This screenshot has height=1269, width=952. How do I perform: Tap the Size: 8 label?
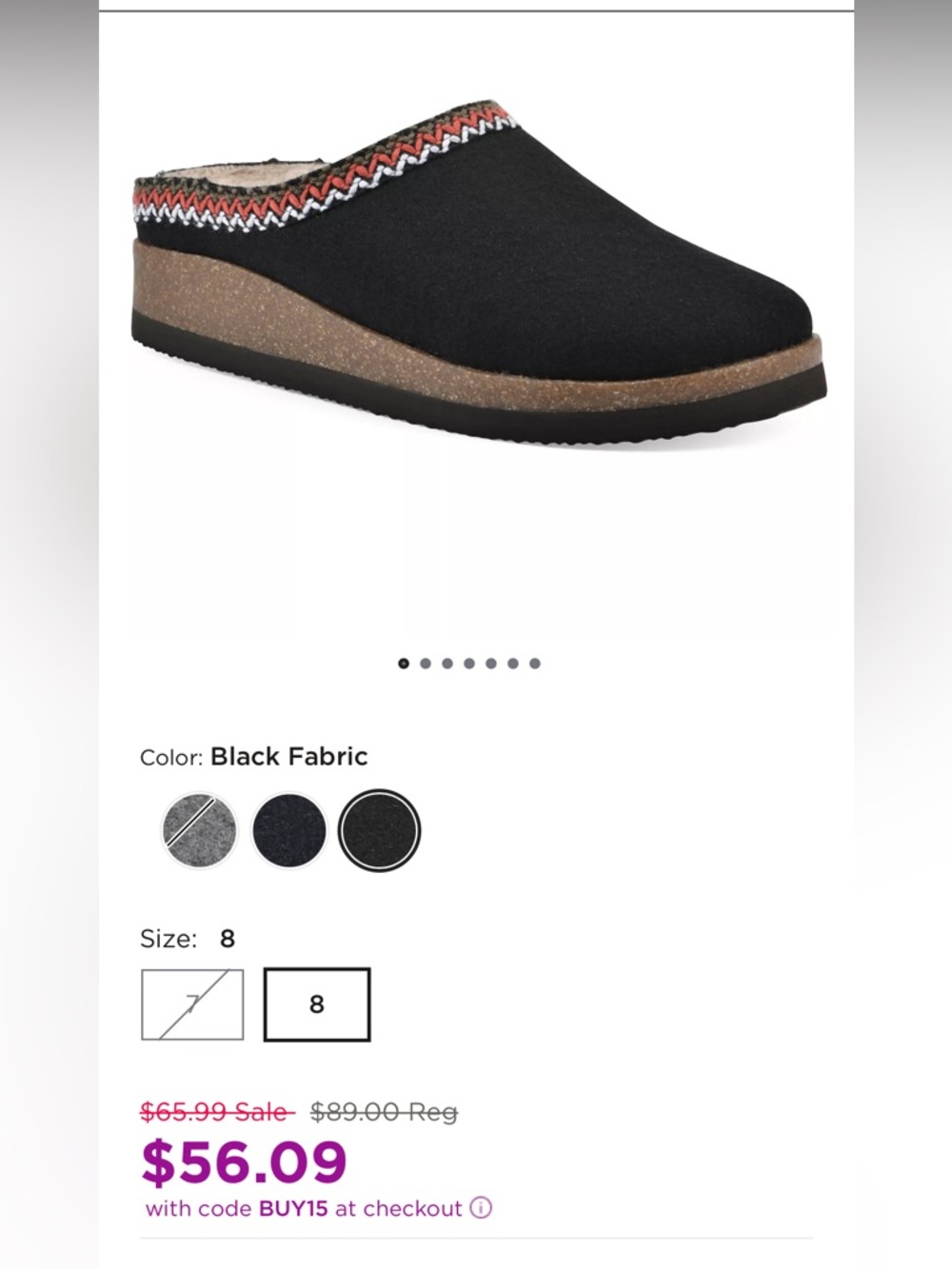(x=188, y=939)
